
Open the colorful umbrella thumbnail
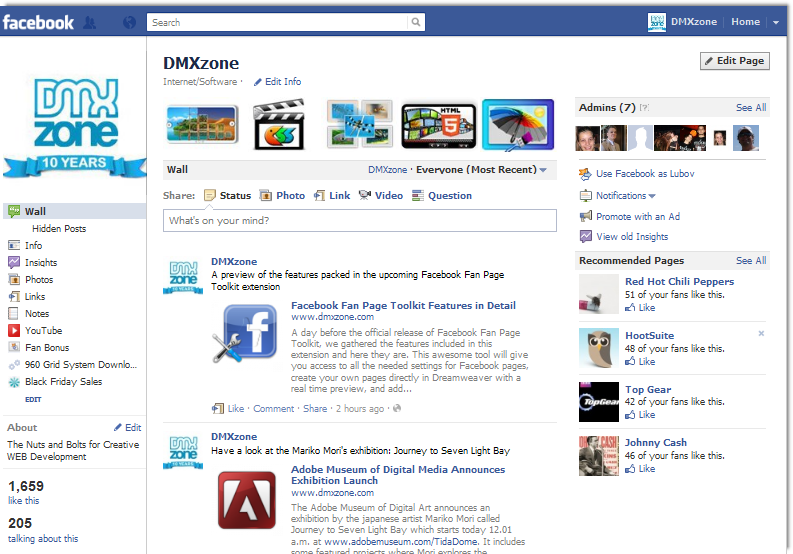pyautogui.click(x=518, y=125)
